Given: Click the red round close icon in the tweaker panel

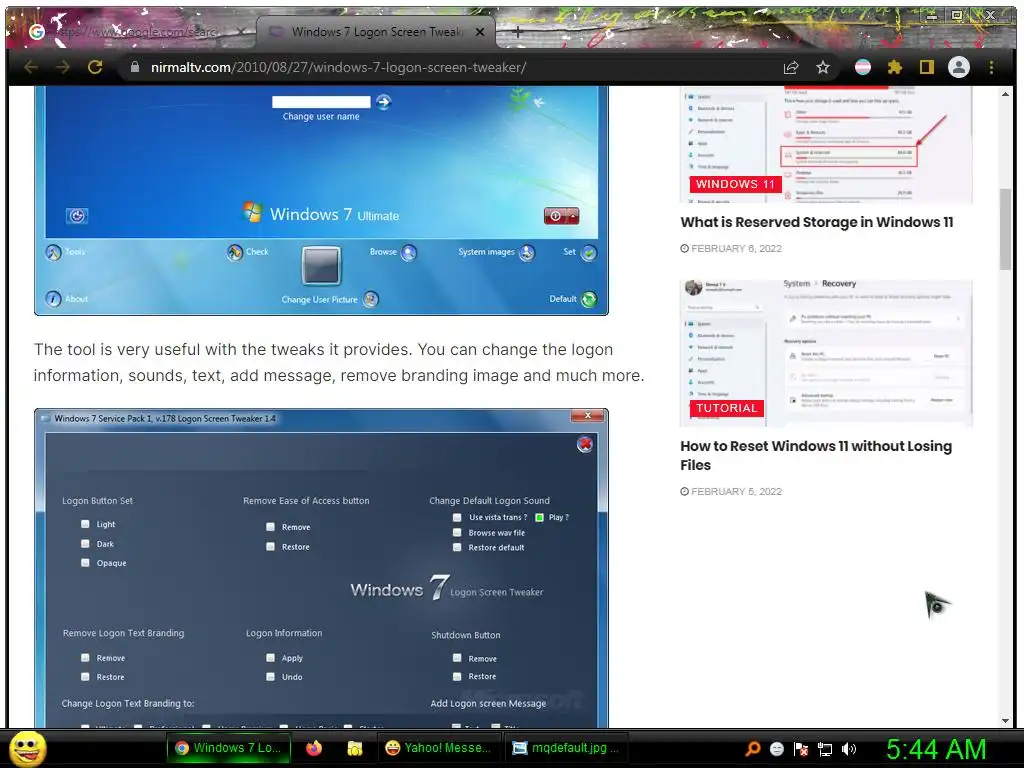Looking at the screenshot, I should click(585, 444).
